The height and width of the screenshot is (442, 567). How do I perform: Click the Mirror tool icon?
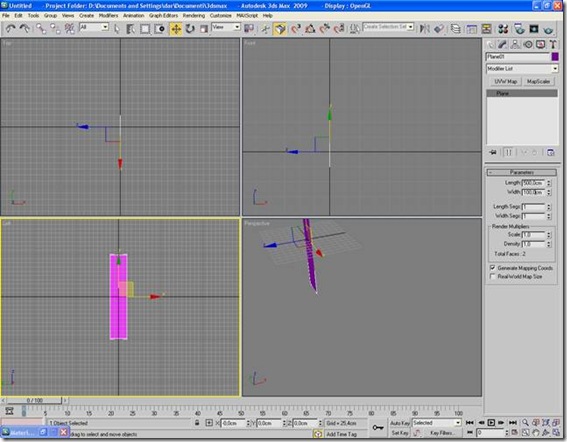pyautogui.click(x=424, y=29)
